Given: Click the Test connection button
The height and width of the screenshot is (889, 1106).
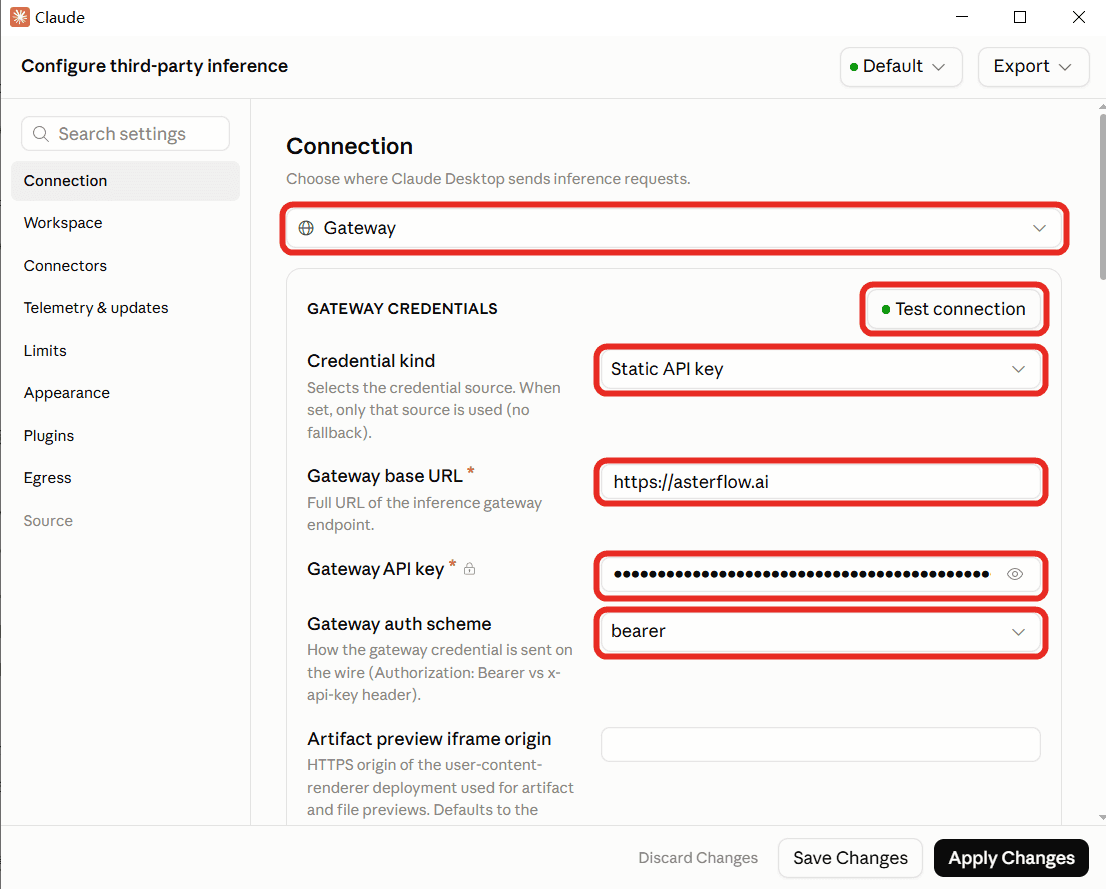Looking at the screenshot, I should [x=954, y=309].
